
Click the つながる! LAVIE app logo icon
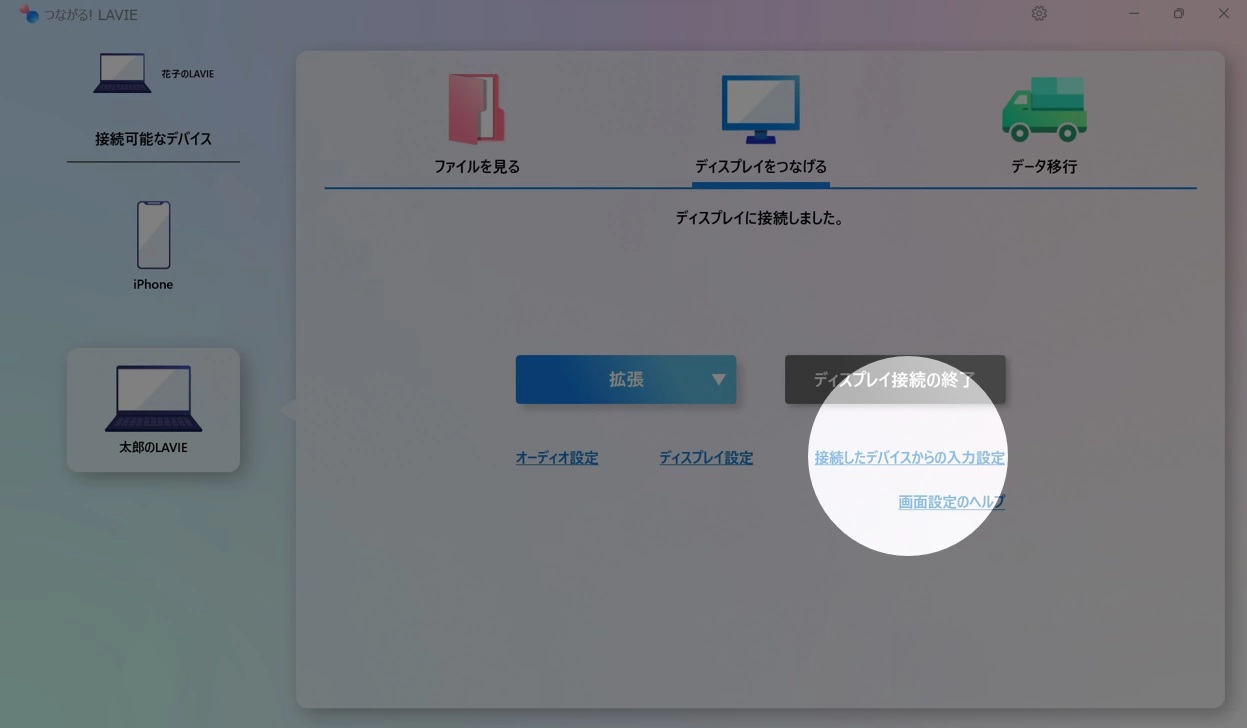coord(29,14)
